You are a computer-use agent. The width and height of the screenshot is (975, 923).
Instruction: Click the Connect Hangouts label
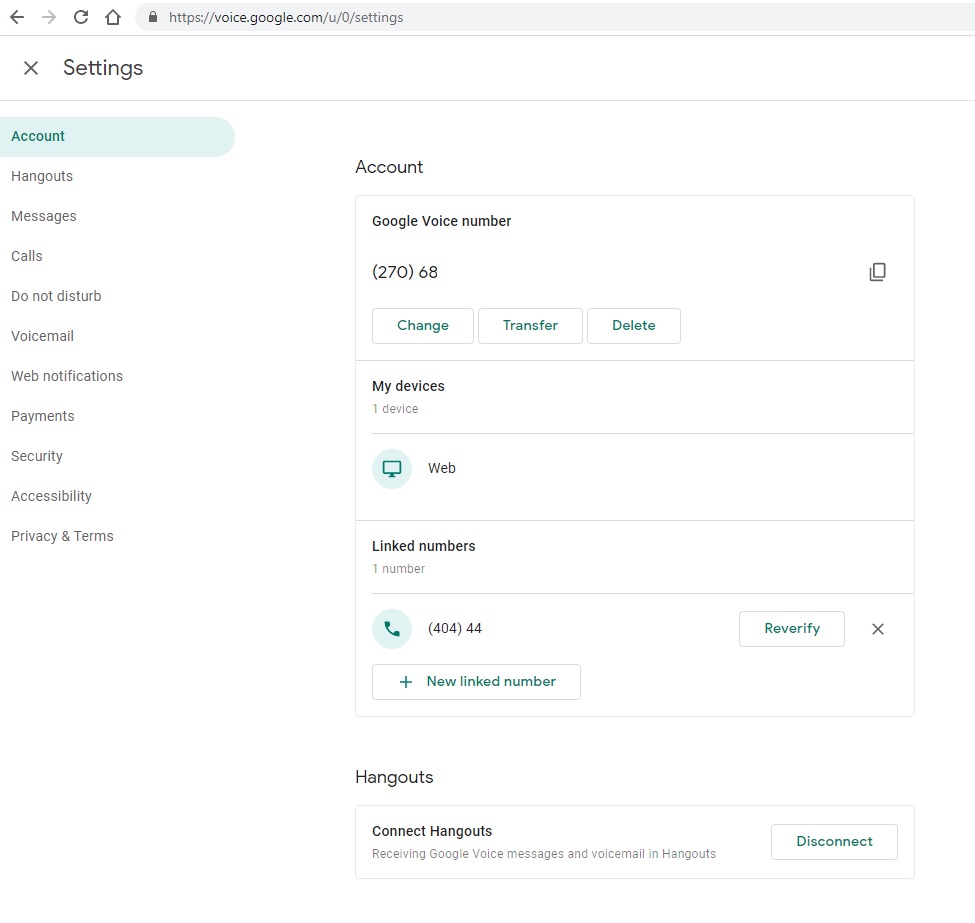(432, 831)
